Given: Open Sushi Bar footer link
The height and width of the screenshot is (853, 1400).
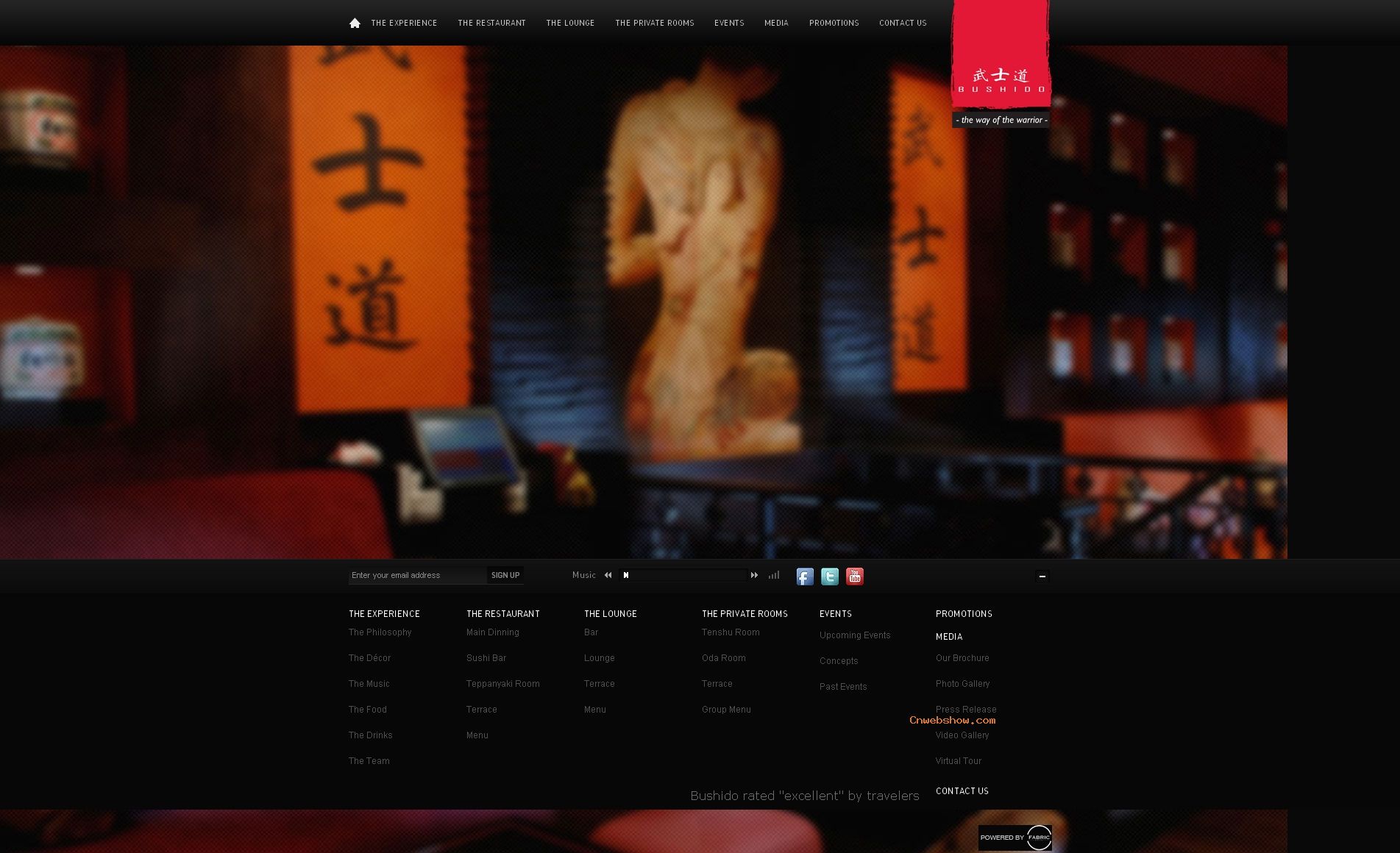Looking at the screenshot, I should 486,658.
